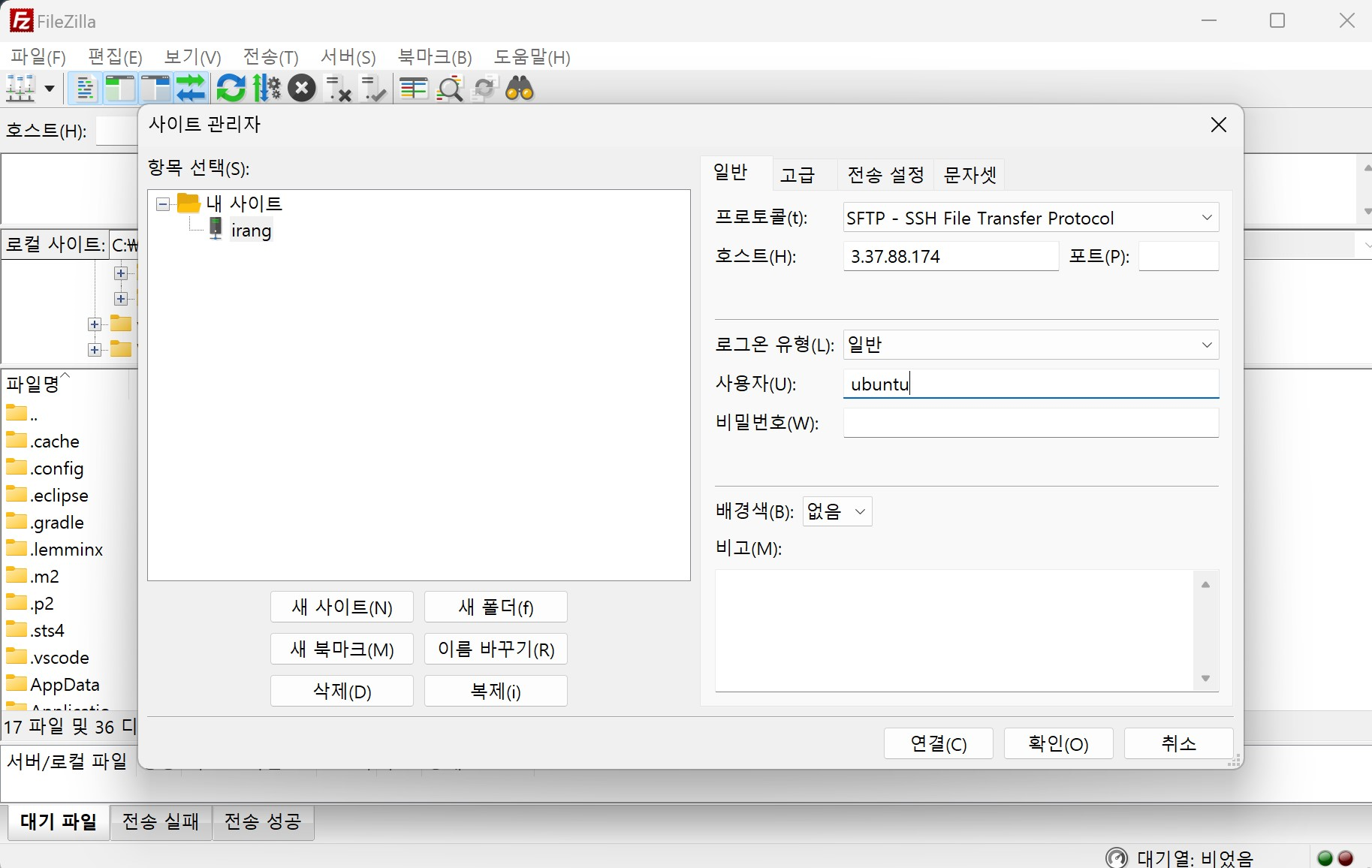Sort local files by 파일명 column header
The width and height of the screenshot is (1372, 868).
(66, 384)
